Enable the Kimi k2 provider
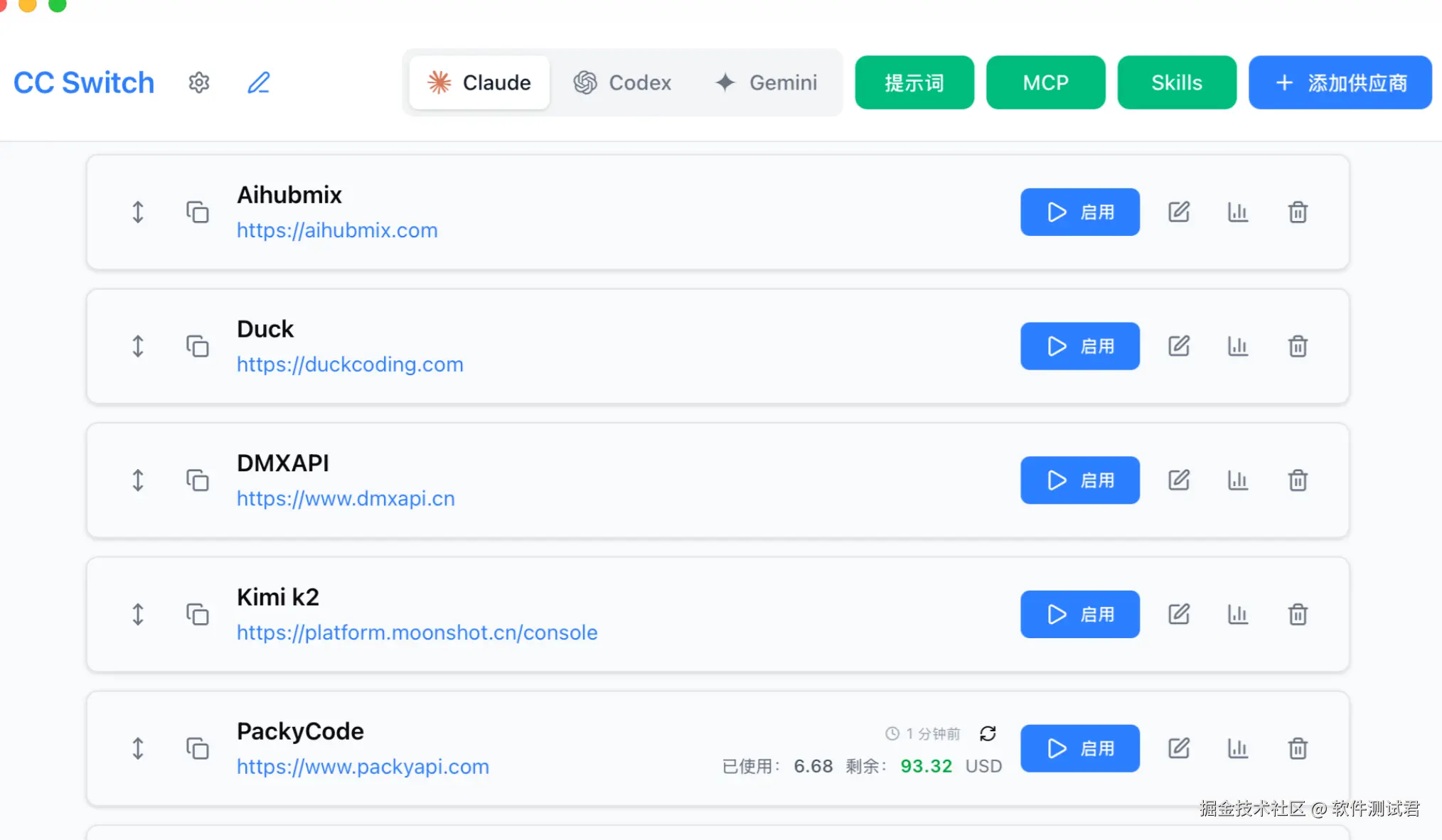The height and width of the screenshot is (840, 1442). (x=1079, y=614)
